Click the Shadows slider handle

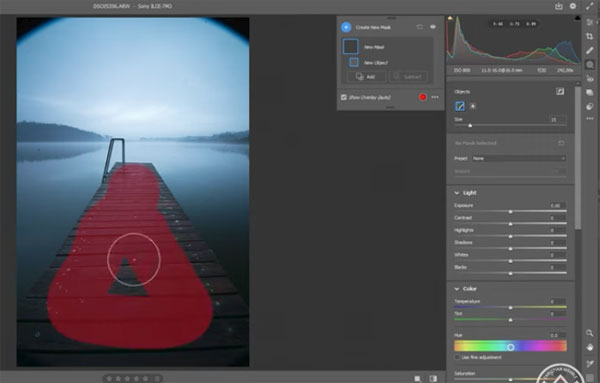click(x=510, y=249)
